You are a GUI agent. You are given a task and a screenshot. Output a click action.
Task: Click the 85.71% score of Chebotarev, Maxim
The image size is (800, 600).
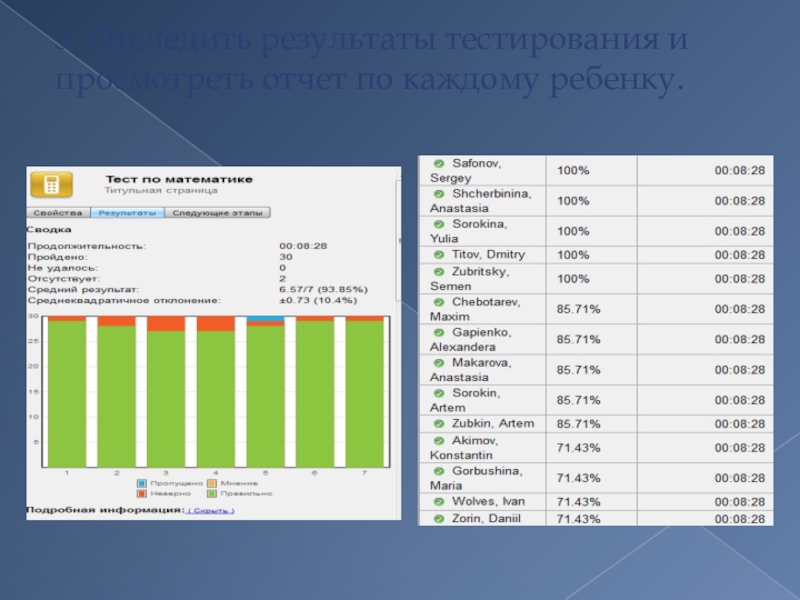(579, 309)
